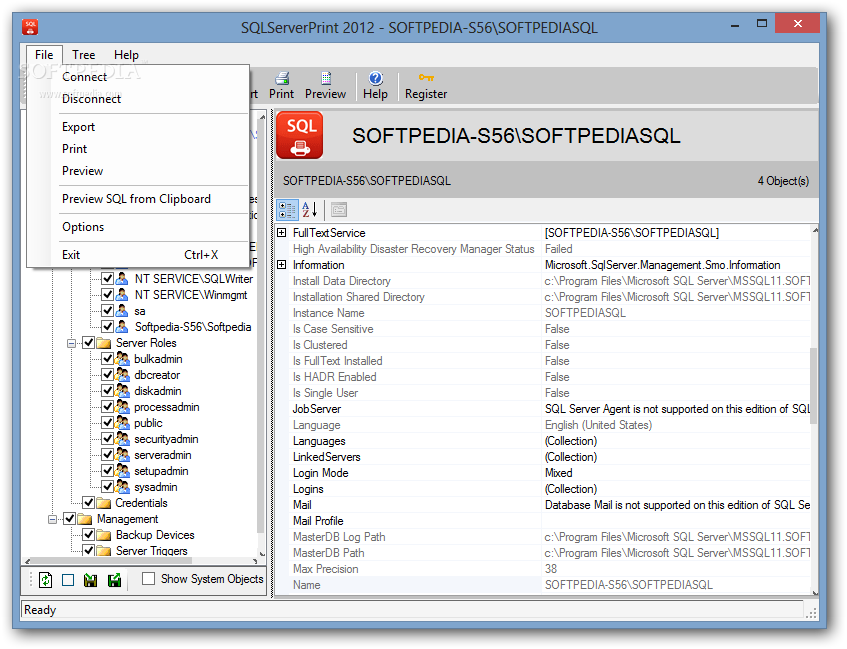Click the SQLServerPrint title bar icon
The height and width of the screenshot is (649, 847).
click(30, 27)
